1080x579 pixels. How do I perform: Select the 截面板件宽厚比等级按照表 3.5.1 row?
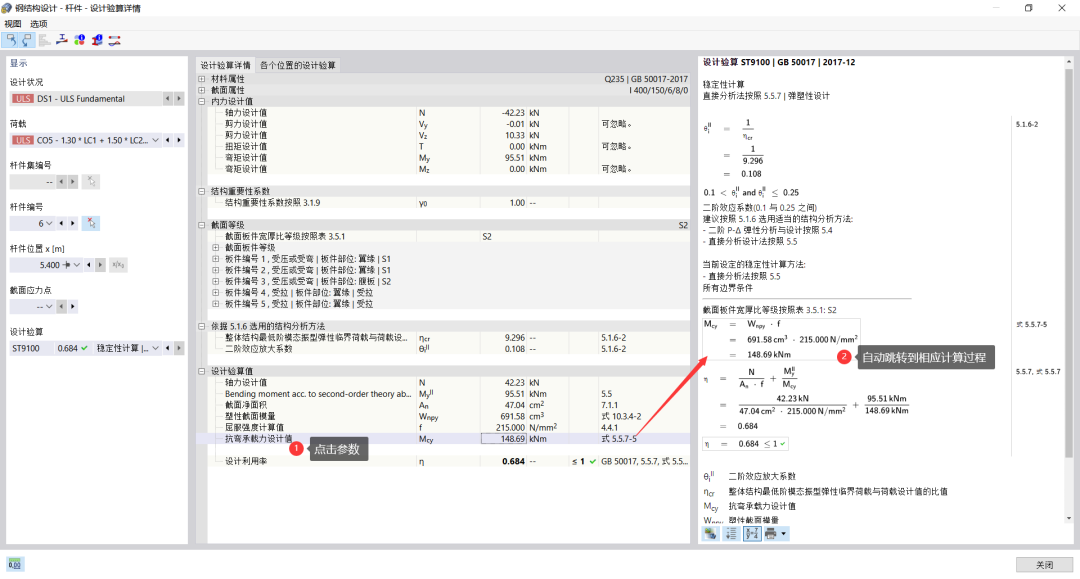point(442,236)
